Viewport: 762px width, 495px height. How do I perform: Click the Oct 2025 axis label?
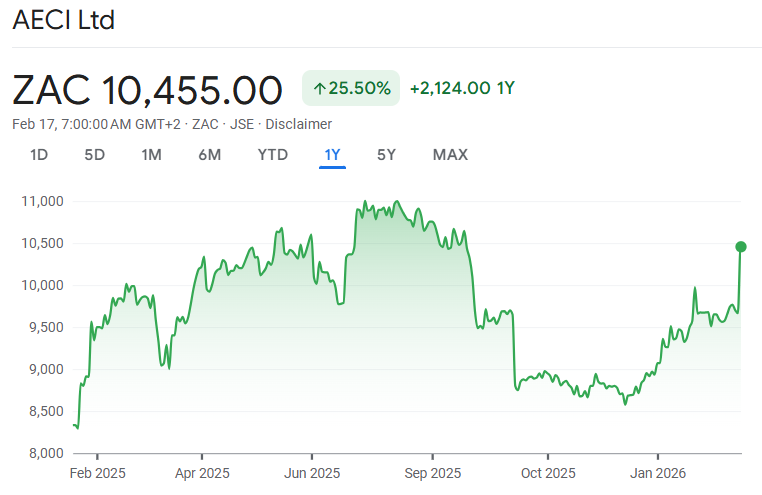pos(548,473)
